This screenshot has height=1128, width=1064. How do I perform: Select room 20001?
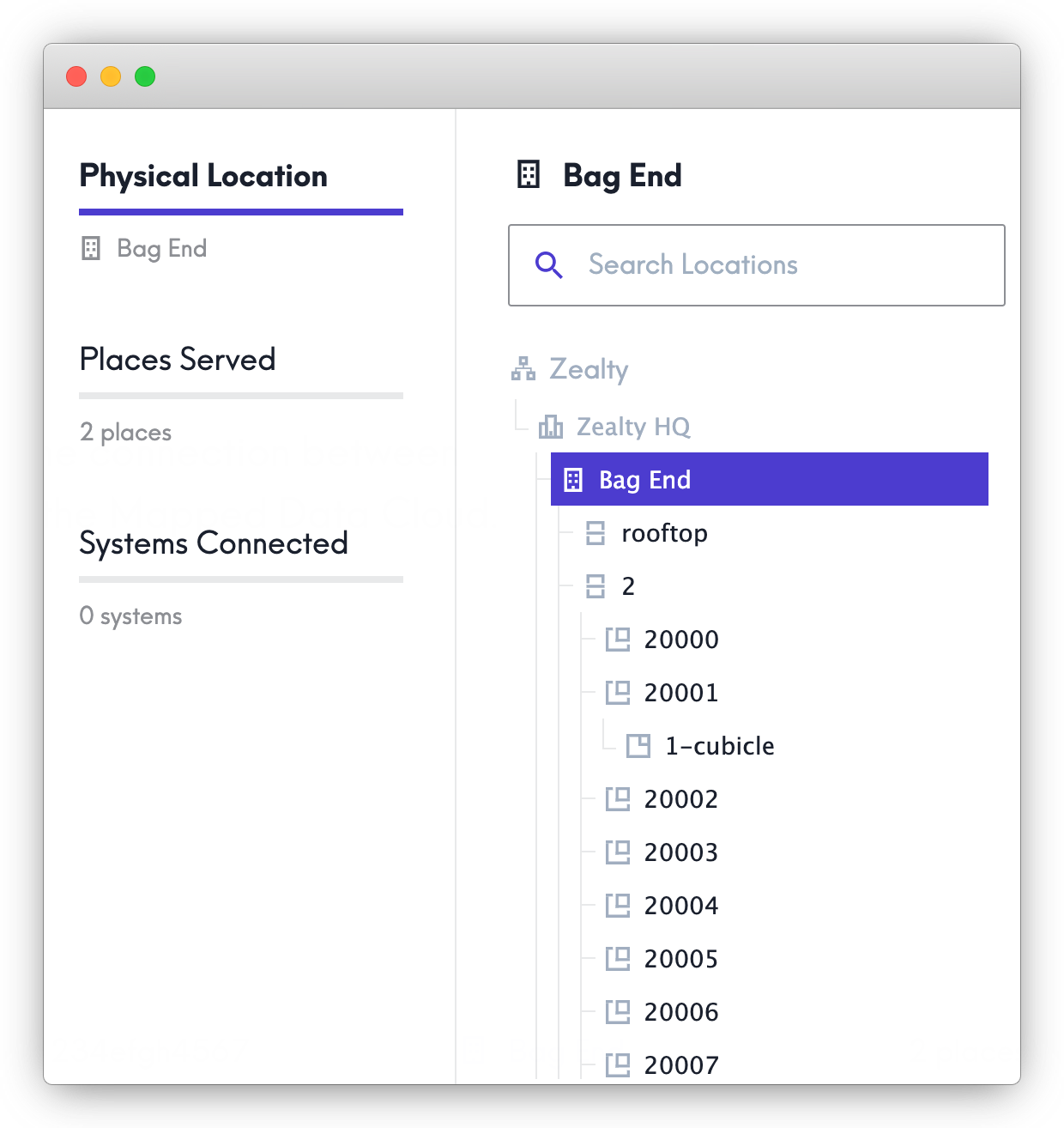[x=681, y=693]
